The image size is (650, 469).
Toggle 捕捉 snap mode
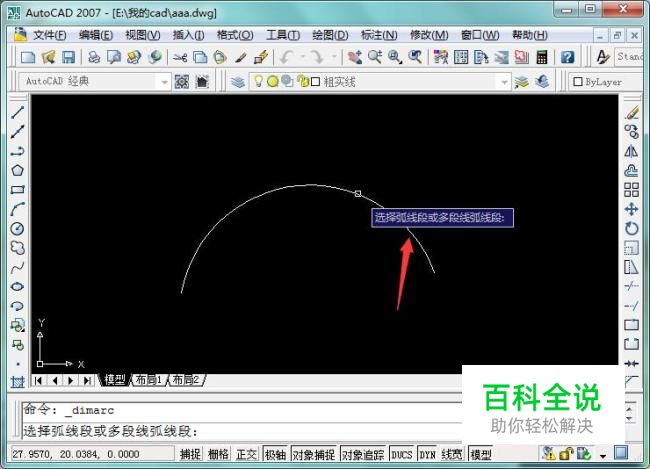point(190,454)
